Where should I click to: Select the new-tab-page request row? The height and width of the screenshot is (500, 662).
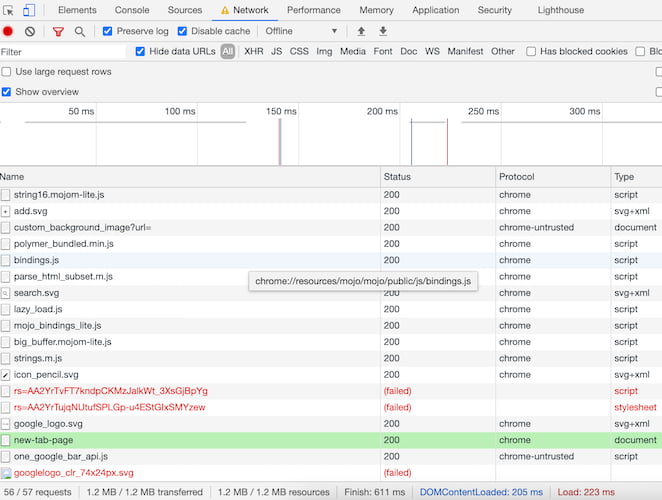coord(331,440)
